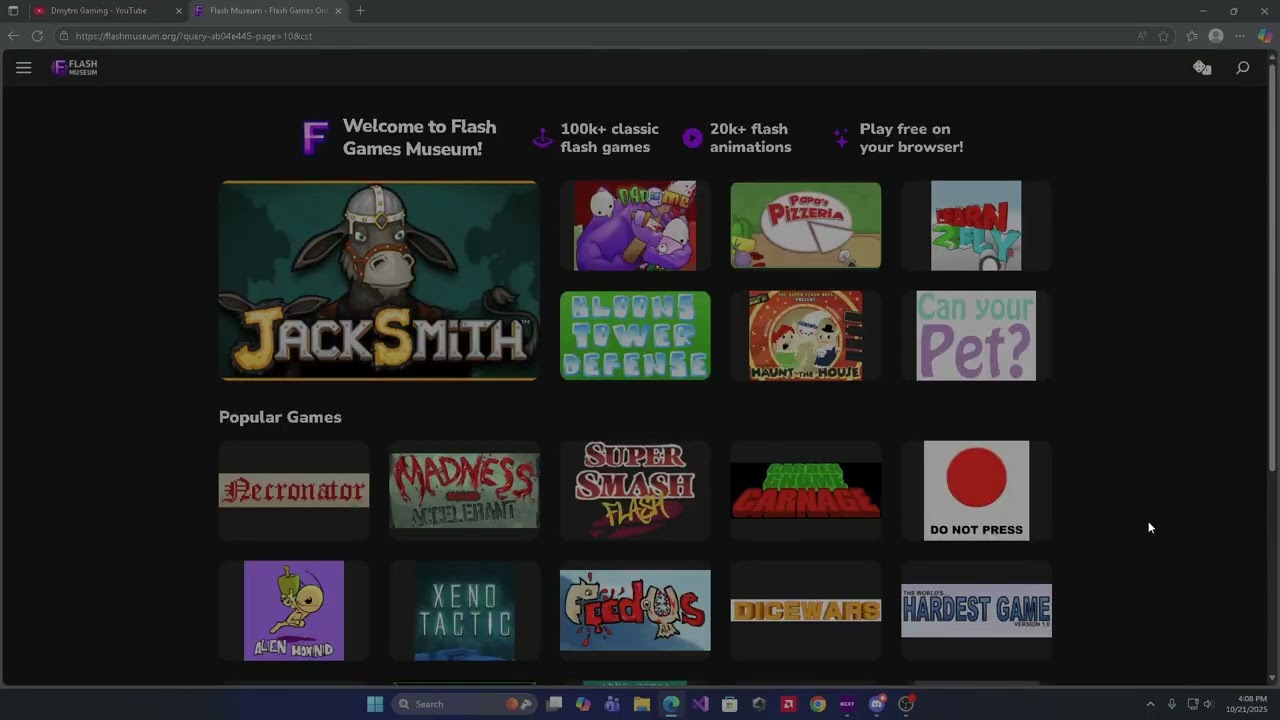Click Play free on your browser text
1280x720 pixels.
point(911,138)
